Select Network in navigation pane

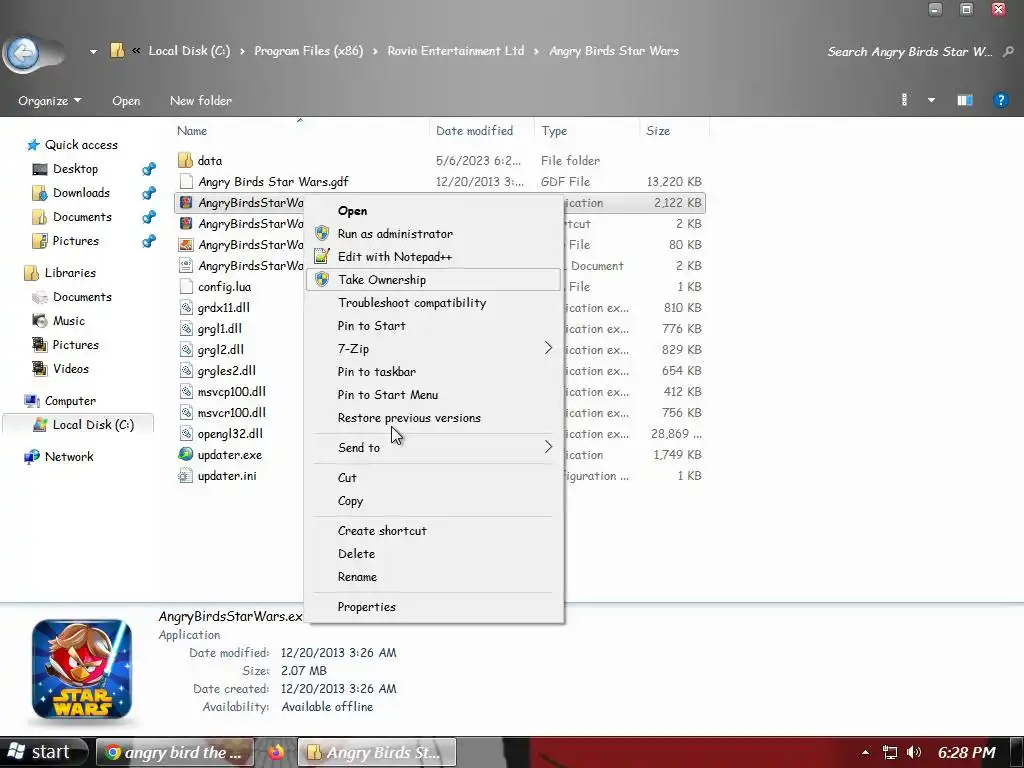click(x=69, y=457)
